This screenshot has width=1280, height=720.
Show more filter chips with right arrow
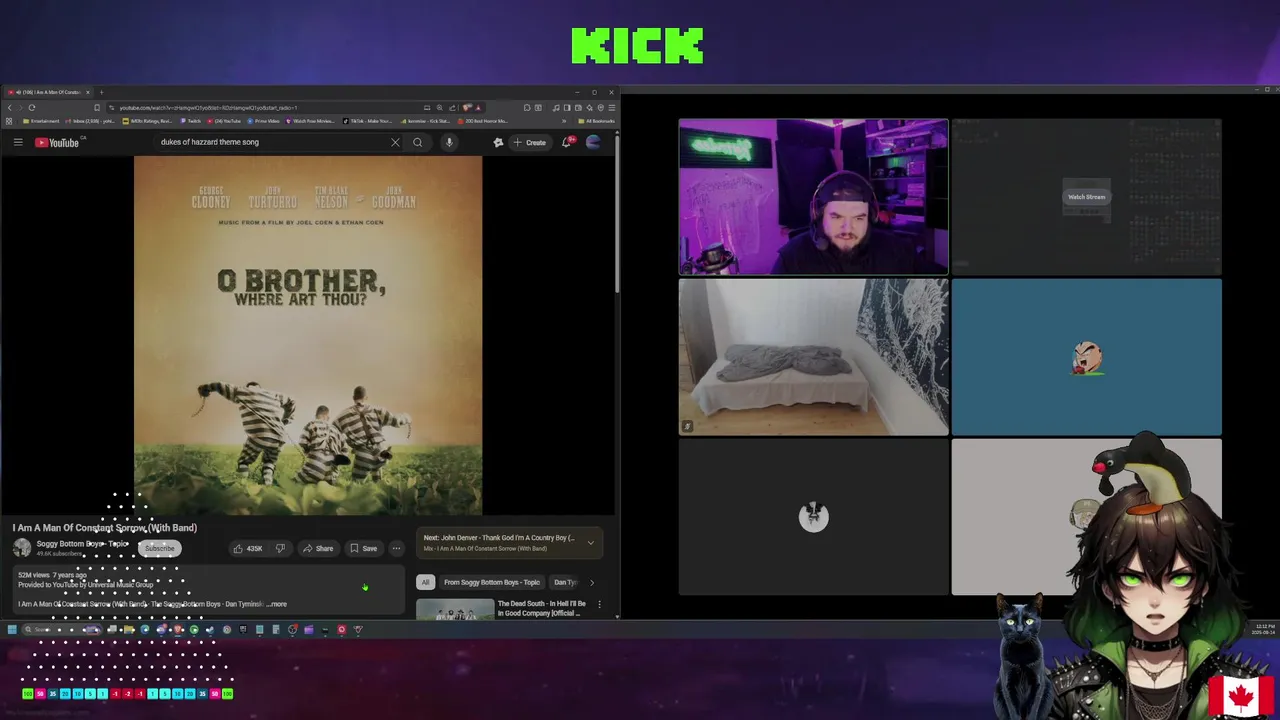point(591,582)
